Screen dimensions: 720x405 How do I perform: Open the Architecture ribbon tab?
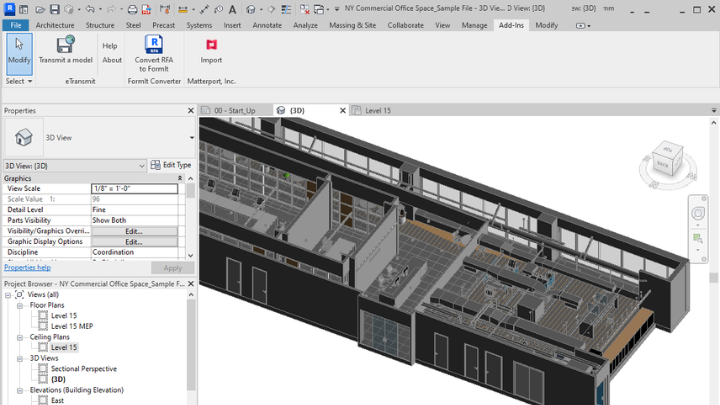pos(54,25)
